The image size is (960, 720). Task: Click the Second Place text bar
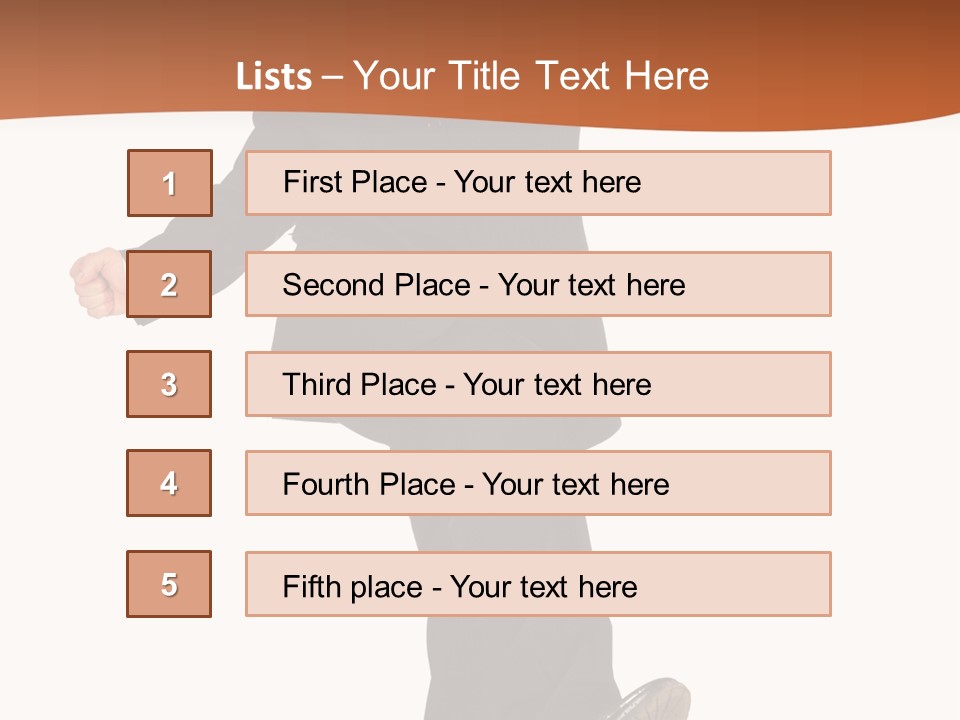(538, 284)
